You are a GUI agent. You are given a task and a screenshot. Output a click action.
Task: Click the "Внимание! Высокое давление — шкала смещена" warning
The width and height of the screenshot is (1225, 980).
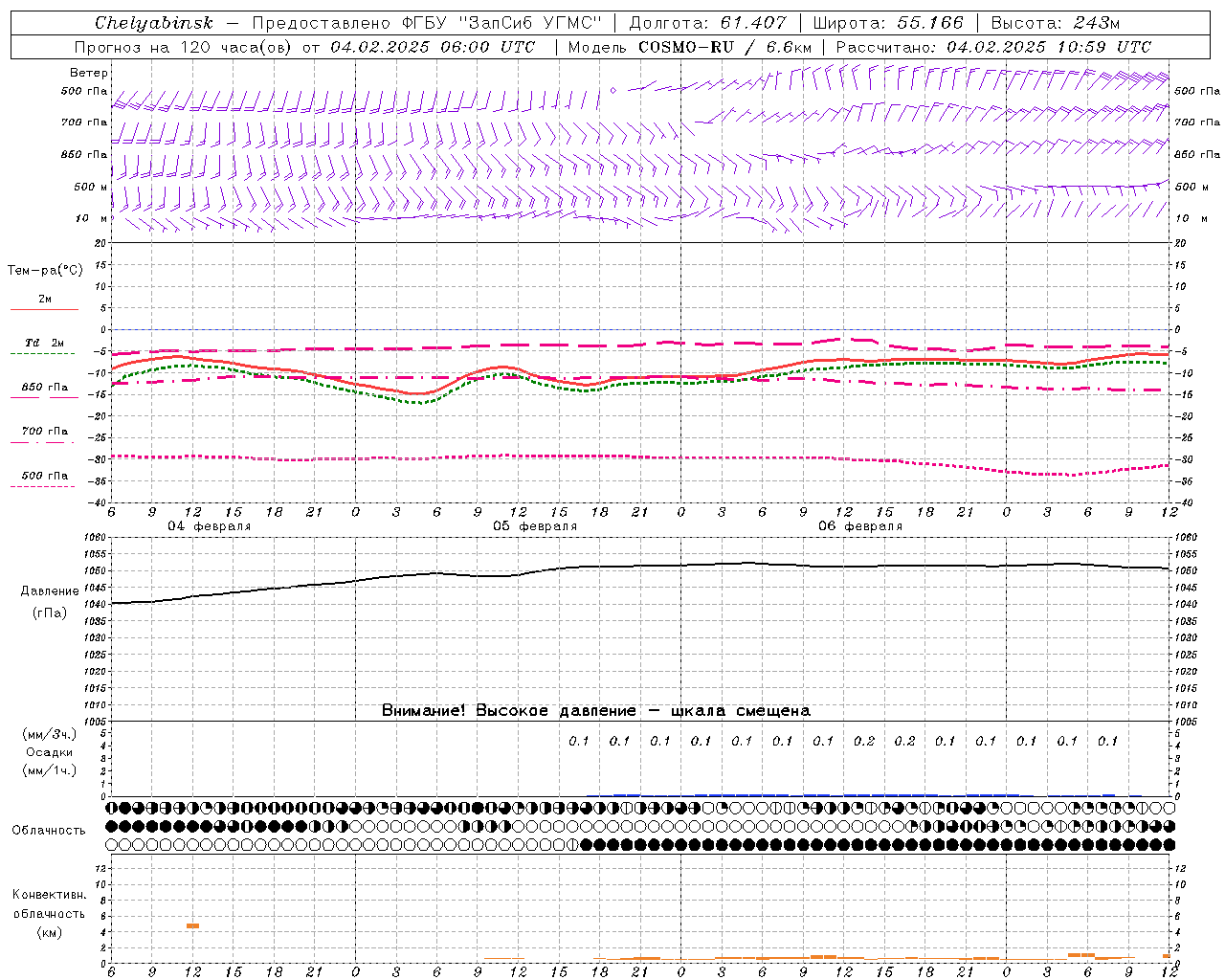tap(596, 711)
